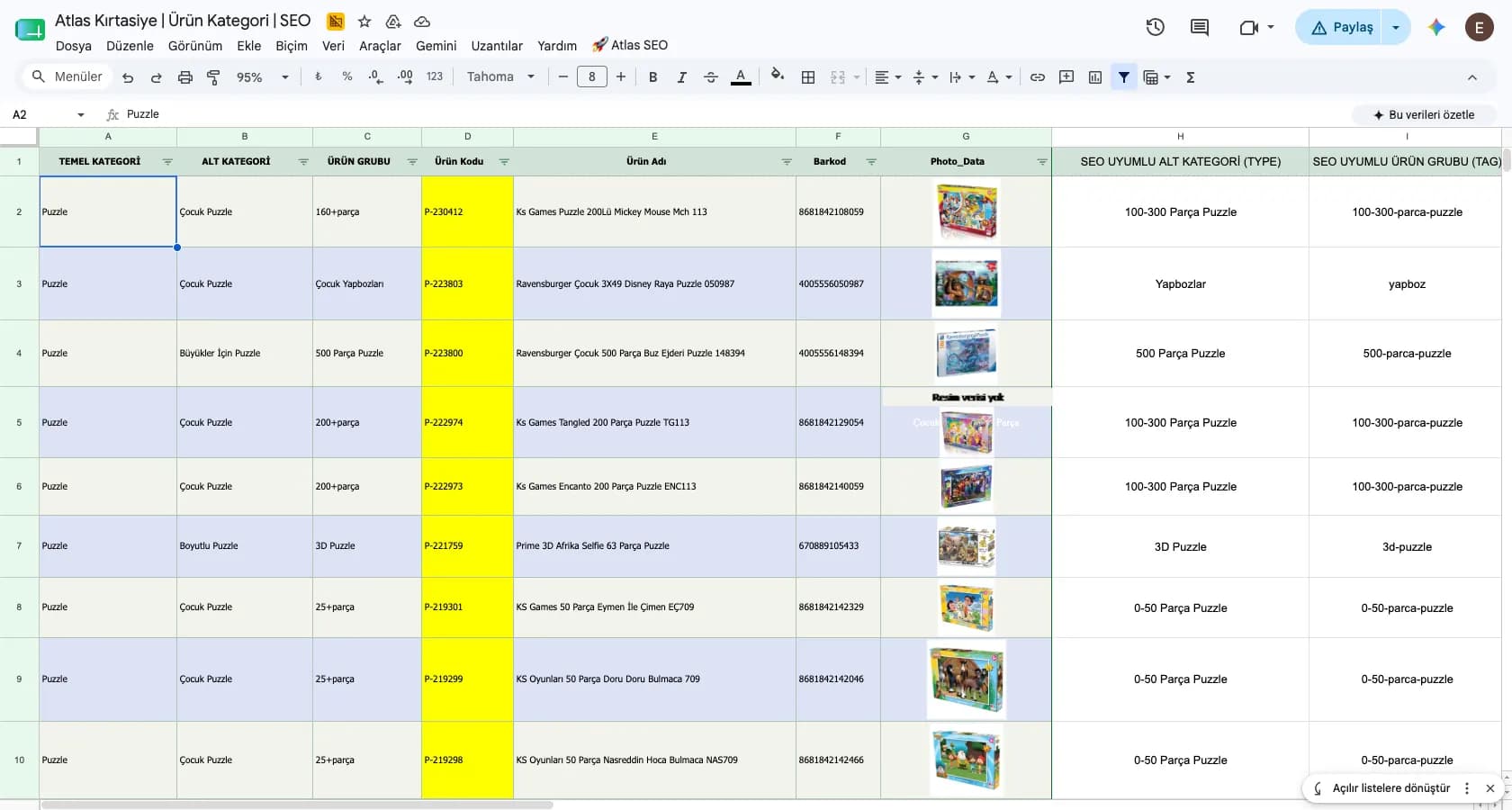Toggle strikethrough formatting
Image resolution: width=1512 pixels, height=810 pixels.
tap(710, 77)
